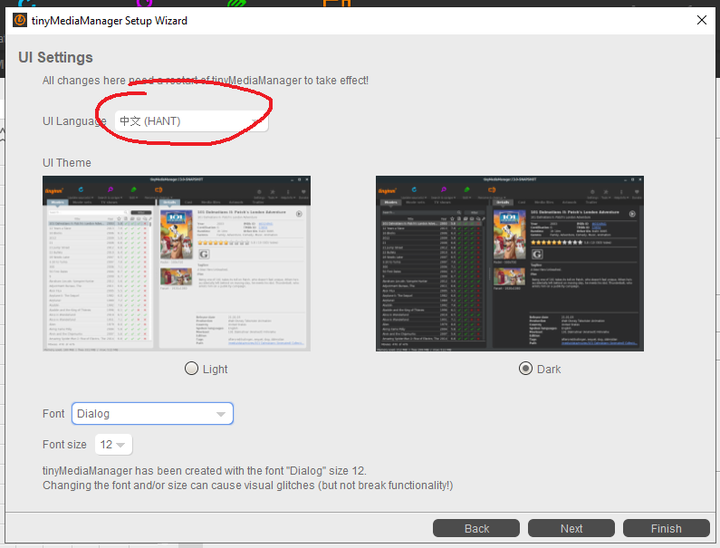Click the UI Language label
The height and width of the screenshot is (548, 720).
point(74,121)
